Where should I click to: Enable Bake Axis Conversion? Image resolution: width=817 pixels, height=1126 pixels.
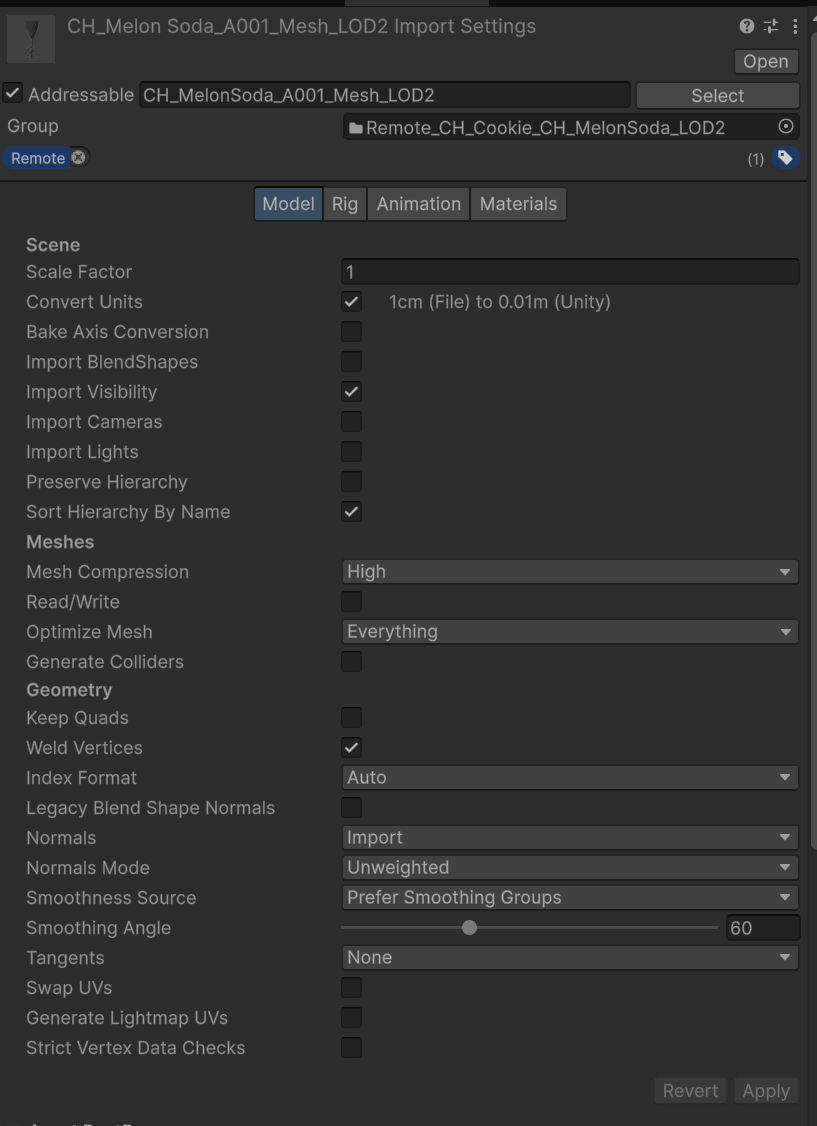(x=351, y=332)
